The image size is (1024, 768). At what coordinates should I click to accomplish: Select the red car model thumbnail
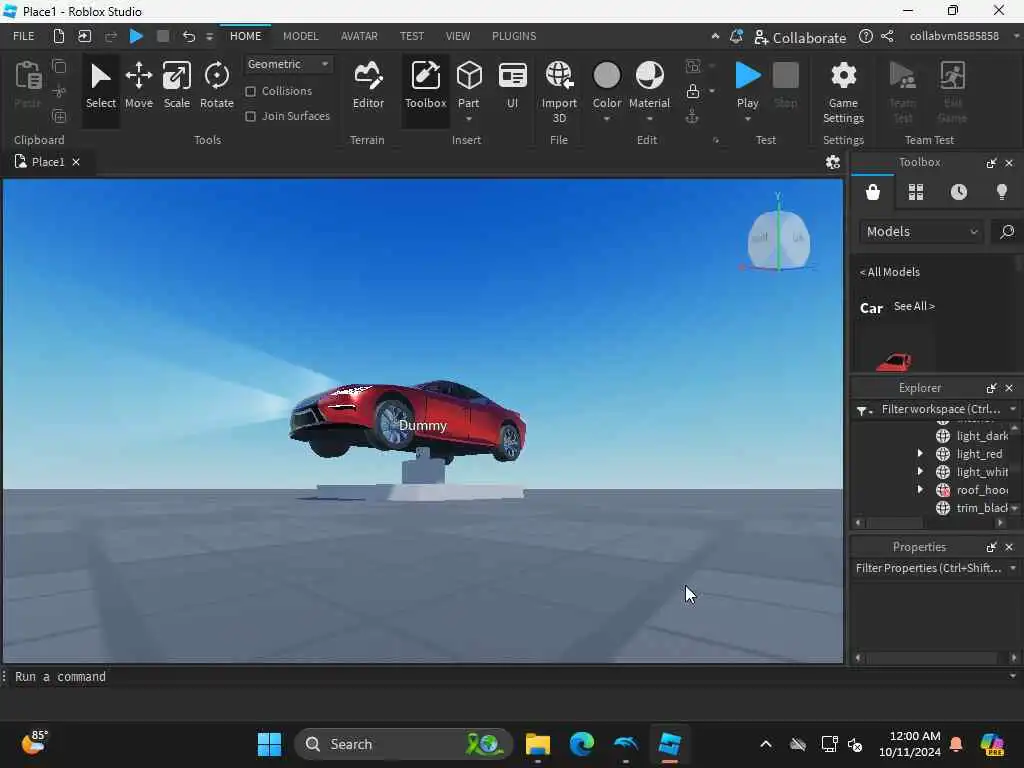894,361
